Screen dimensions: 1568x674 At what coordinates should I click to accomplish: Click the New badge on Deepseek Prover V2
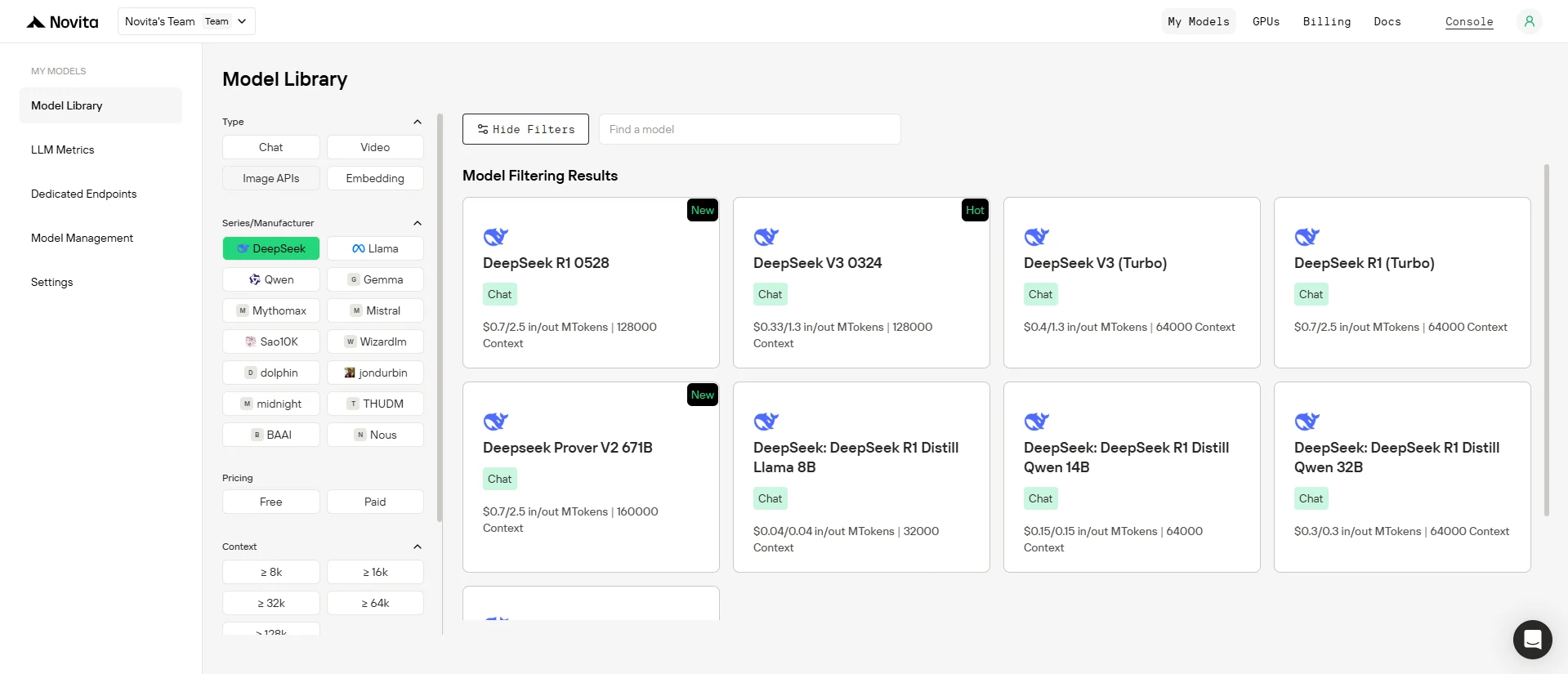pos(703,395)
